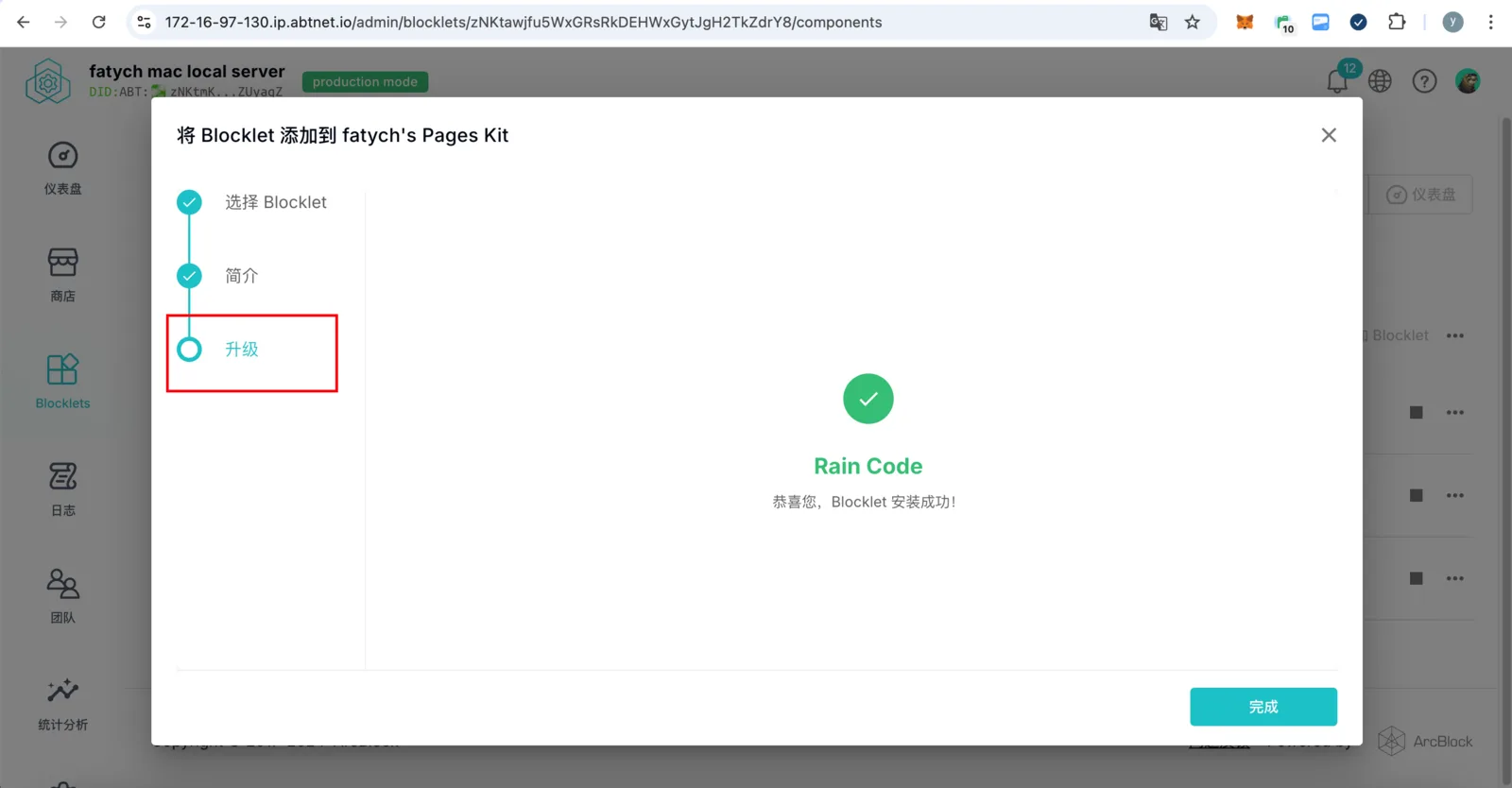This screenshot has width=1512, height=788.
Task: Open the 团队 sidebar item
Action: [63, 596]
